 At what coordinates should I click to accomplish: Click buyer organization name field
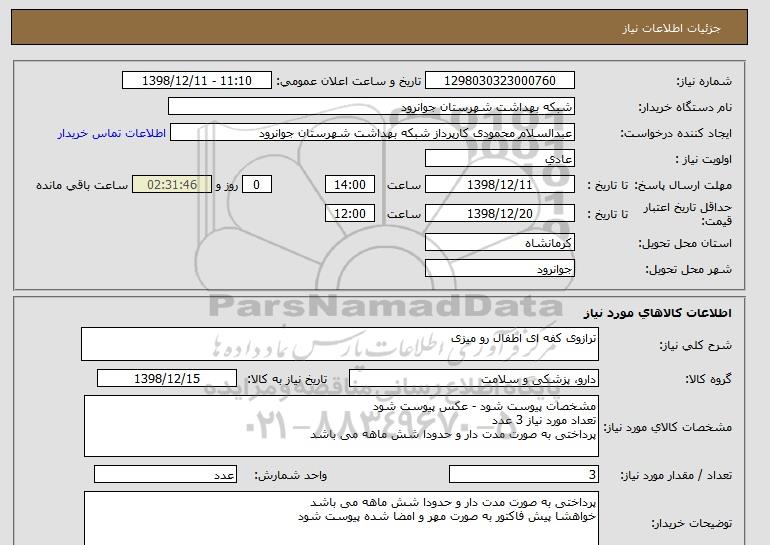pyautogui.click(x=371, y=107)
